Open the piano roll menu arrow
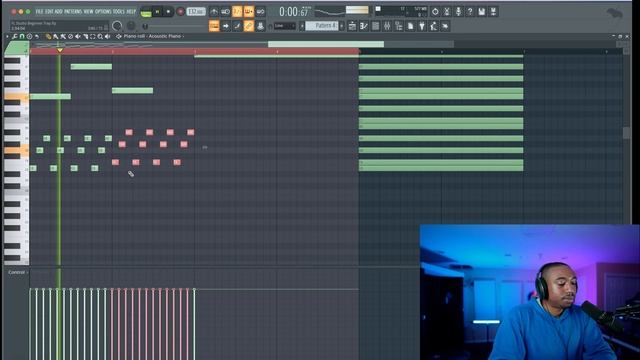The height and width of the screenshot is (360, 640). coord(7,36)
